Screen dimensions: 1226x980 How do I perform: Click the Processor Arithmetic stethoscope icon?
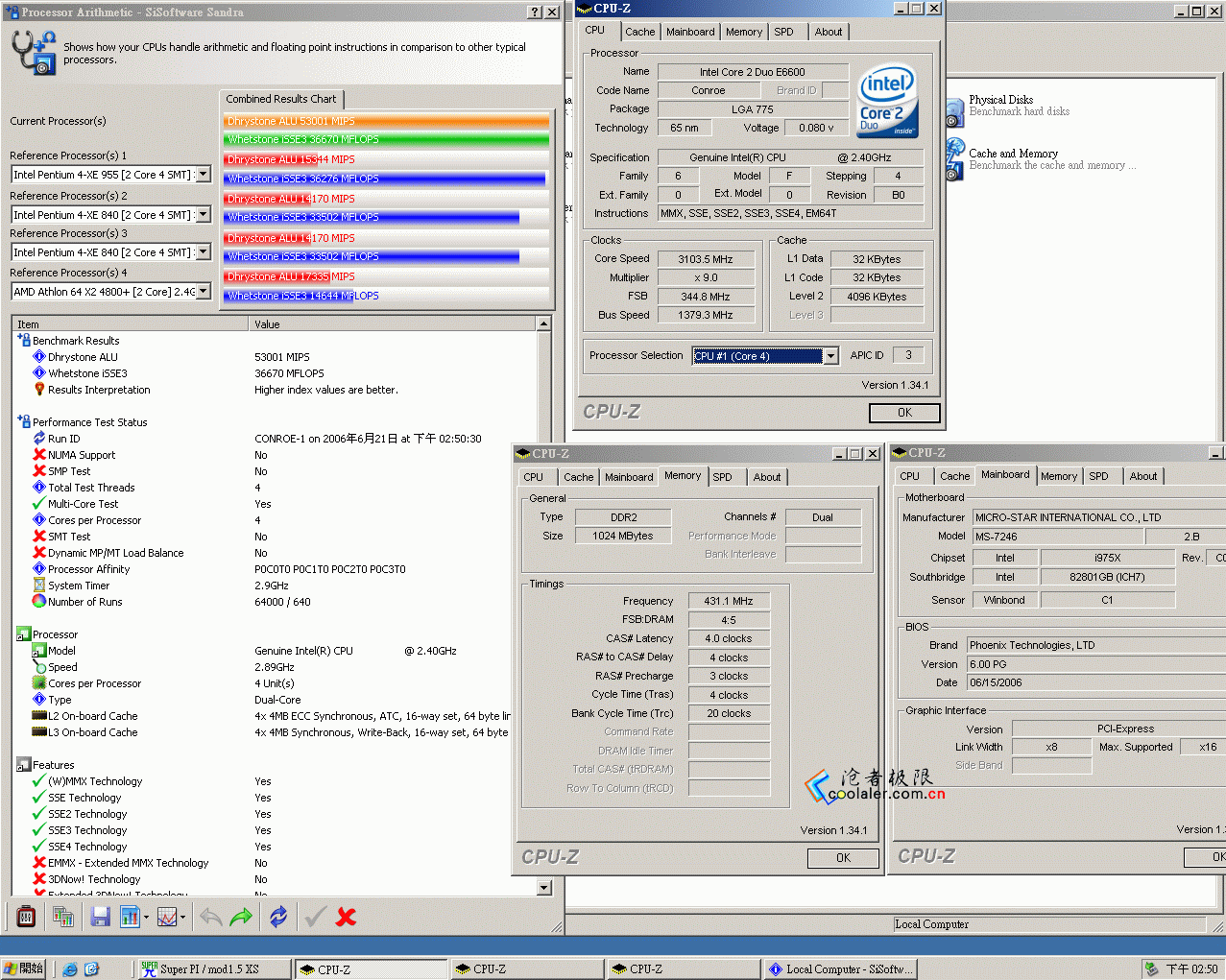pos(33,52)
